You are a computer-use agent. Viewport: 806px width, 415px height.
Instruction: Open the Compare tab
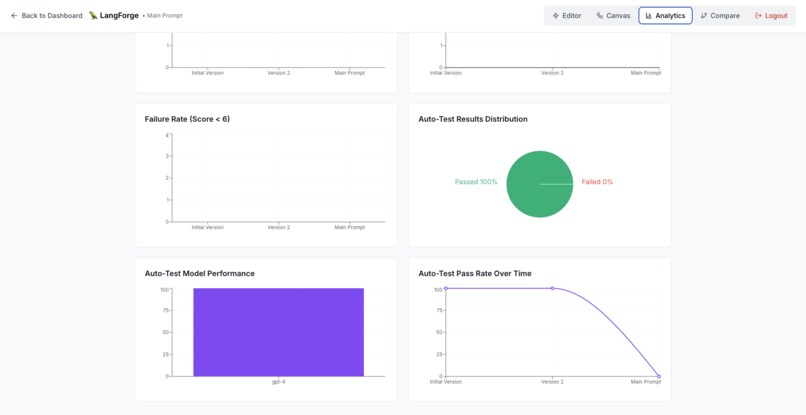[x=720, y=16]
